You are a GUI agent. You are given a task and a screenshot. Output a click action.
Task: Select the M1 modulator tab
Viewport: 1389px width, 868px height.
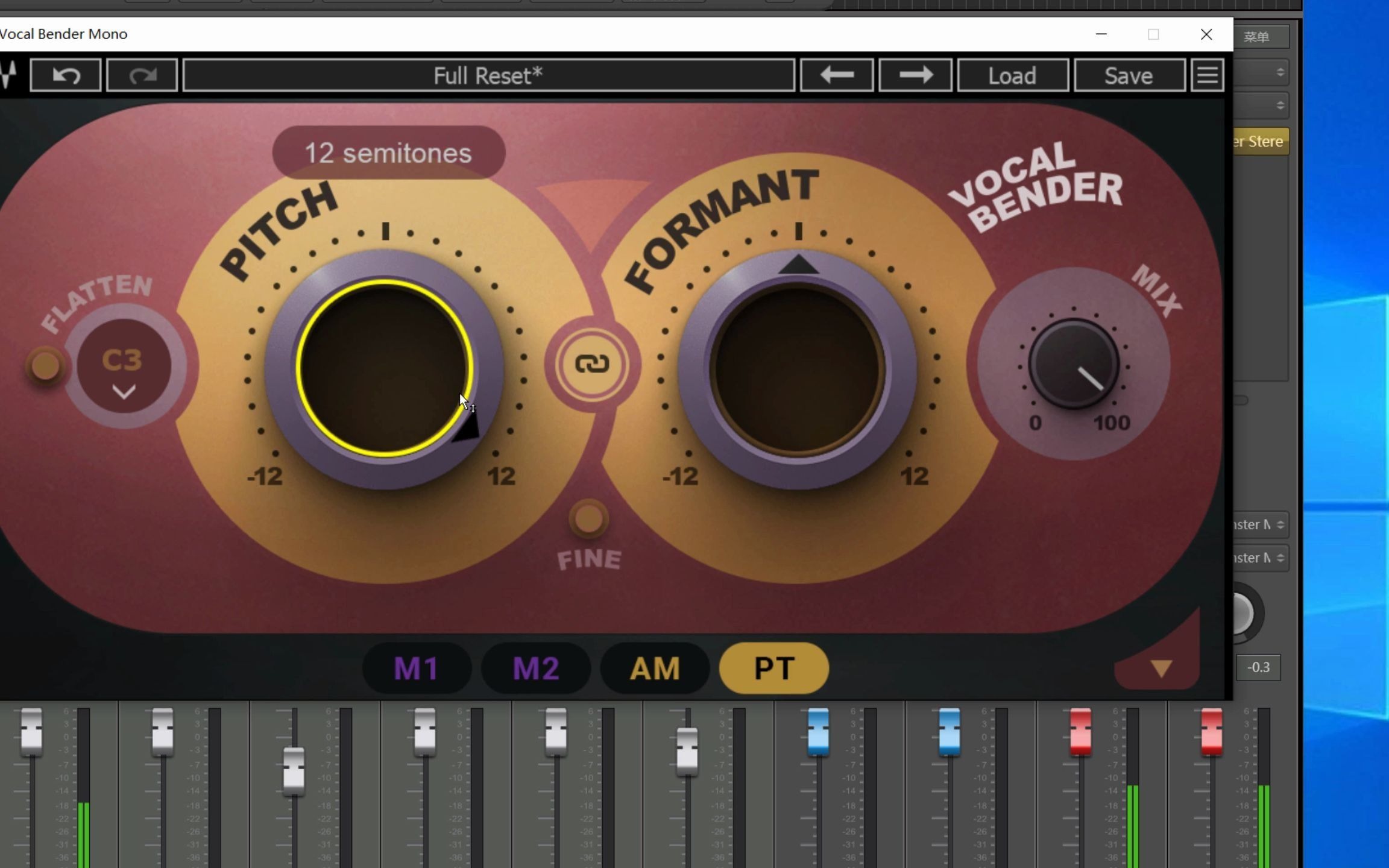[416, 668]
